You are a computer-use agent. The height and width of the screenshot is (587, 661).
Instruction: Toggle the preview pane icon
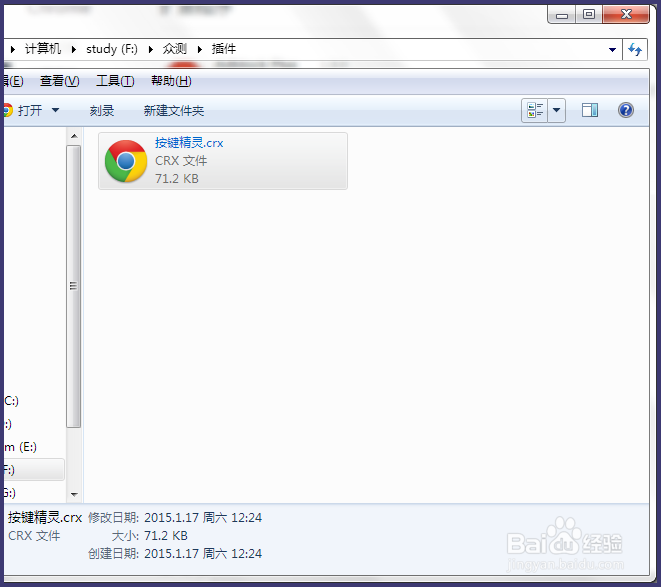pyautogui.click(x=590, y=110)
